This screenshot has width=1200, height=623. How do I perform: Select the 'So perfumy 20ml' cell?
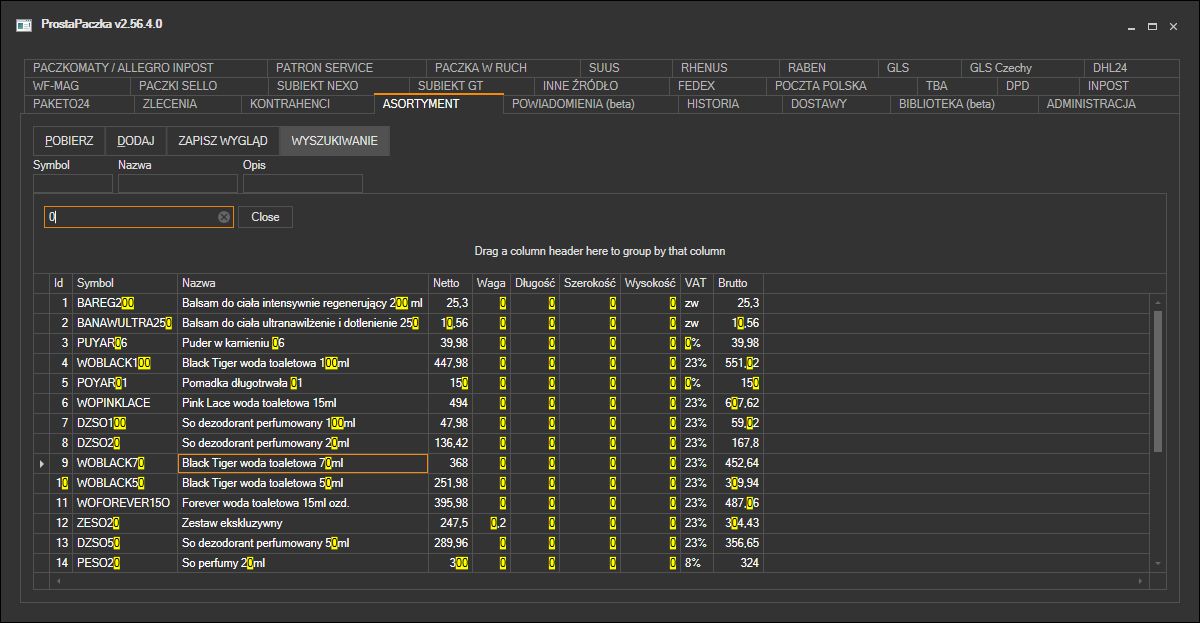[303, 563]
